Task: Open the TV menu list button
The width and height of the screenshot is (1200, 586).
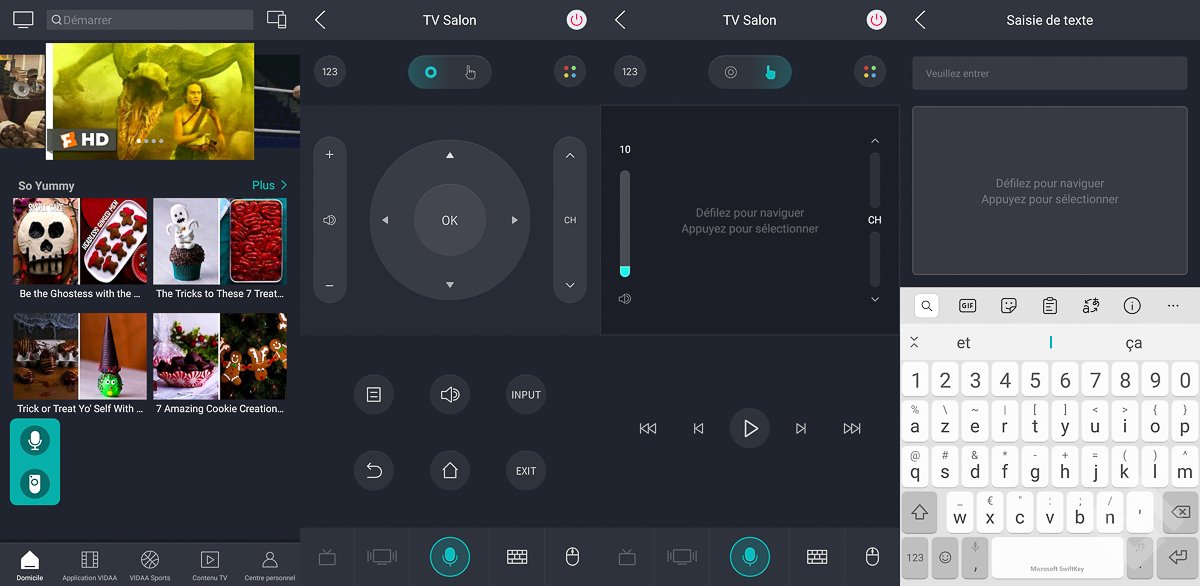Action: tap(374, 395)
